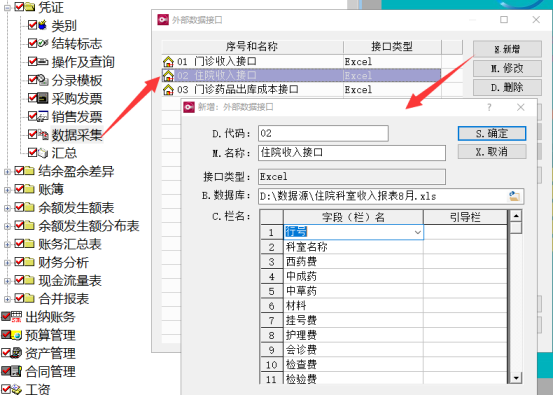Click the 外部数据接口 window title icon

(x=163, y=20)
